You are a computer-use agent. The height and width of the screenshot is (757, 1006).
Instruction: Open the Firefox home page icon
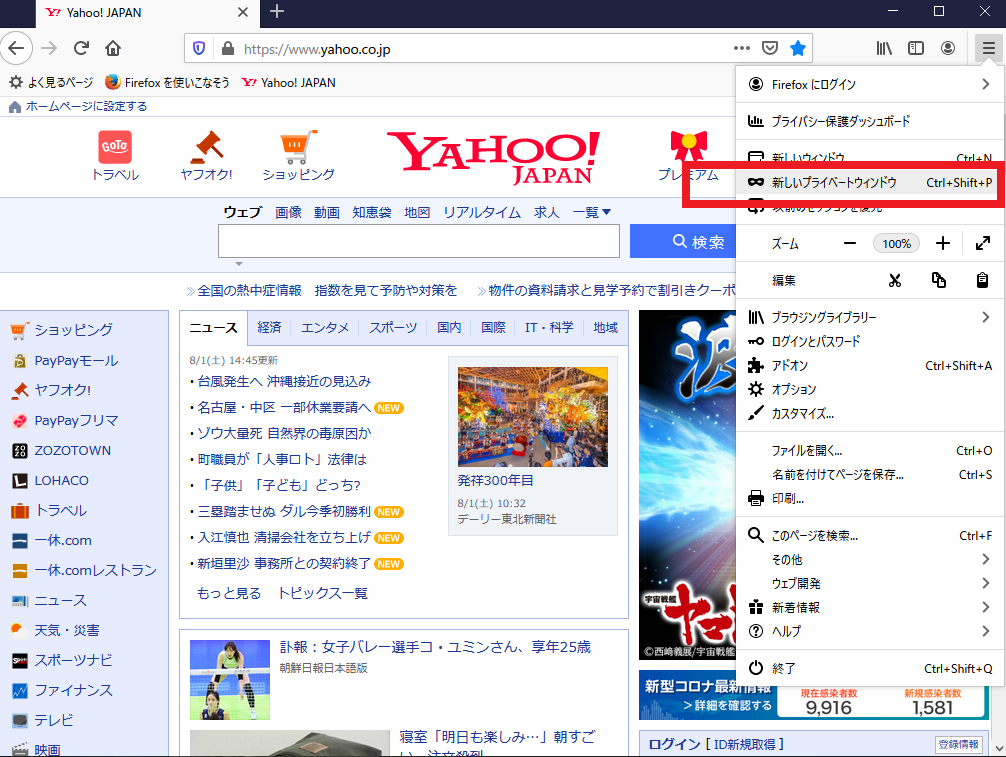coord(113,48)
